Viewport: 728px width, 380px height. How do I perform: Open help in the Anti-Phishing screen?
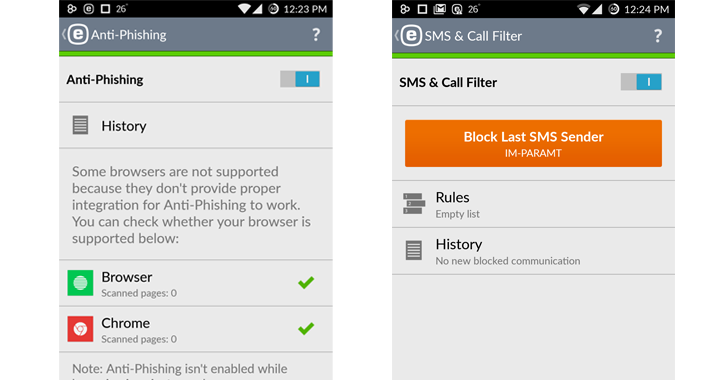316,34
